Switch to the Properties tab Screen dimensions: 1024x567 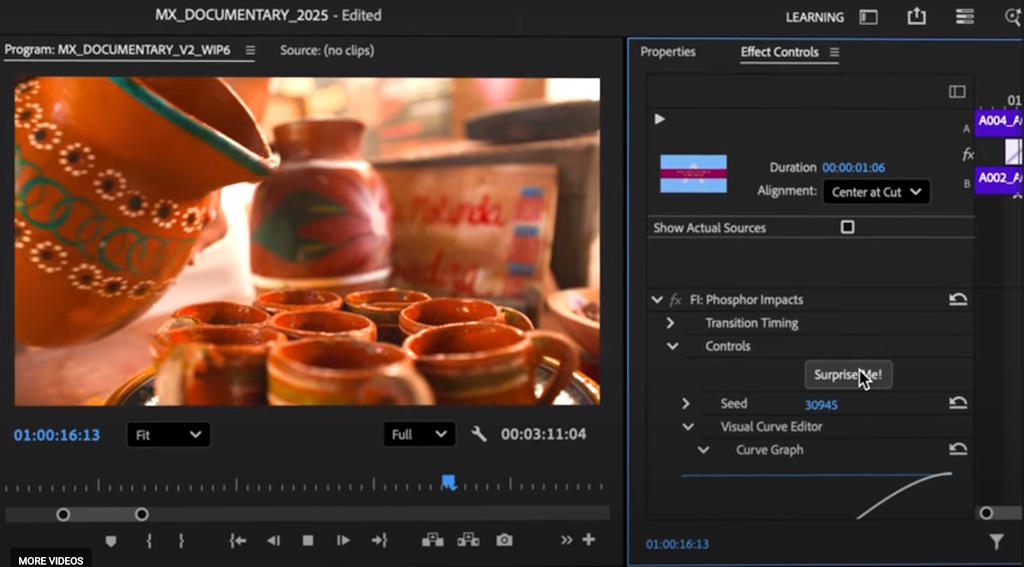click(667, 52)
